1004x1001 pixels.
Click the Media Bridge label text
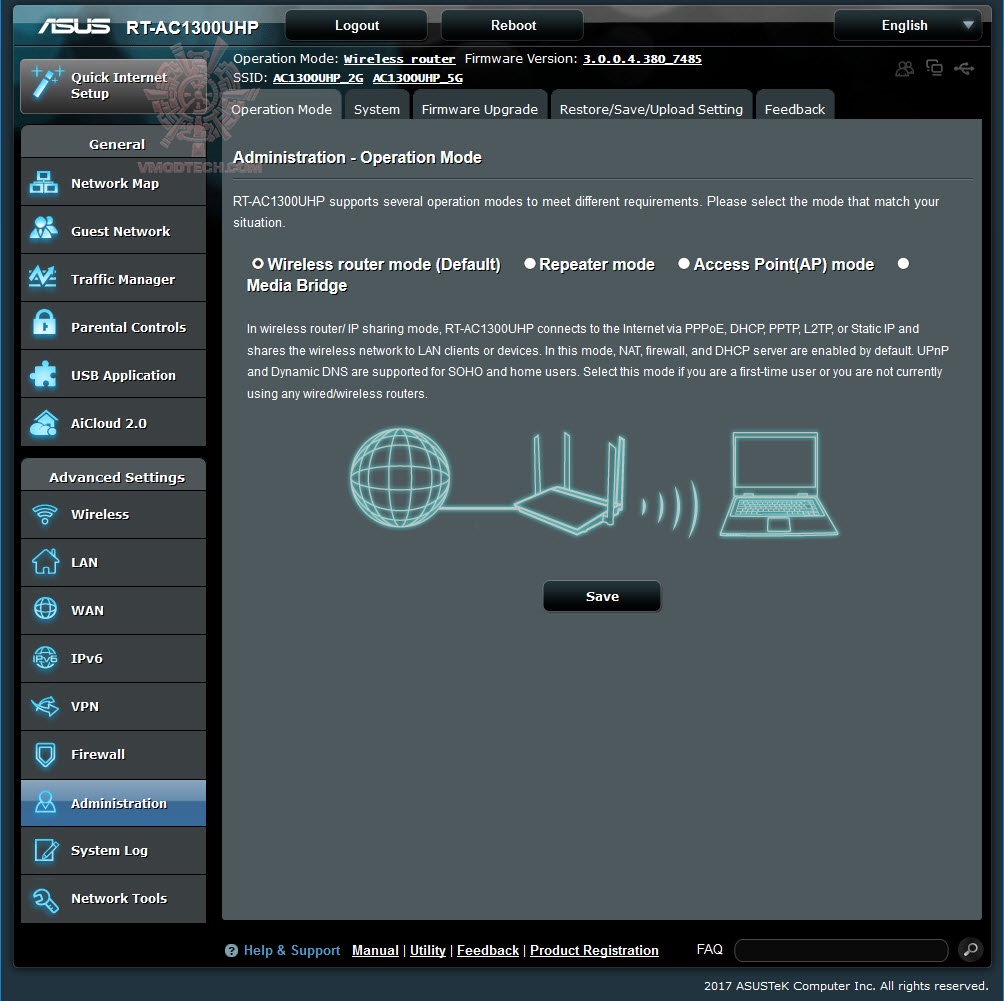click(x=297, y=286)
